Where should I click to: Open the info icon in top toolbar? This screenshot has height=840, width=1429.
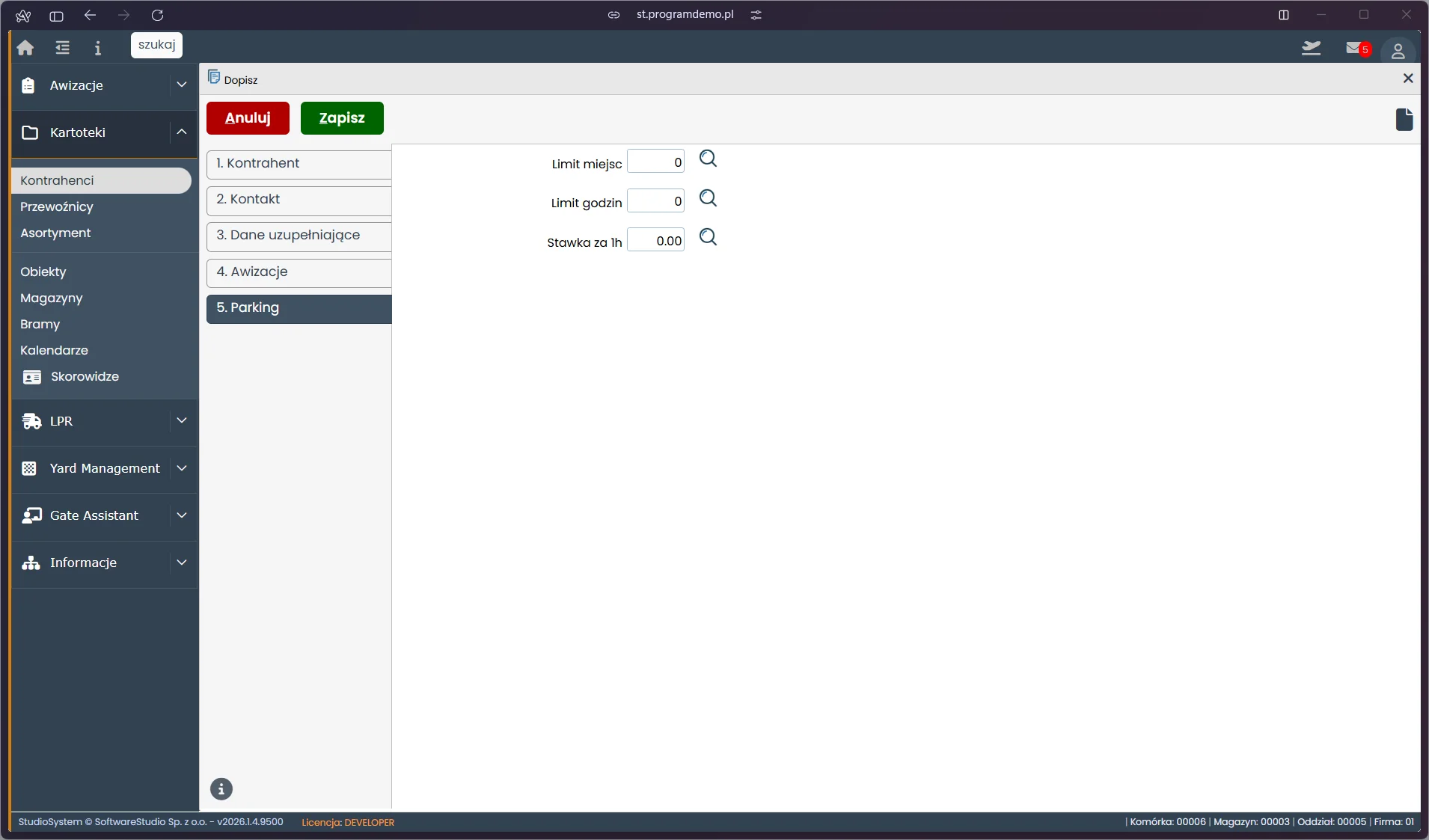coord(97,48)
